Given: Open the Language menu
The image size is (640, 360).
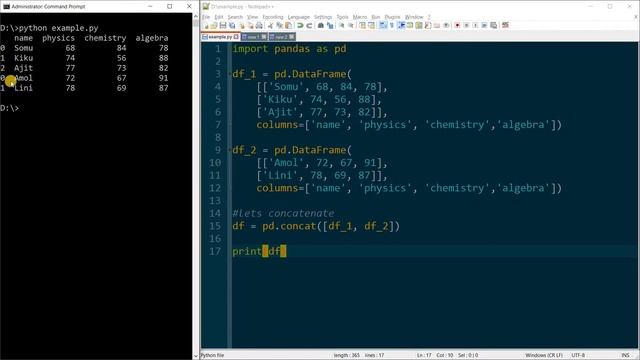Looking at the screenshot, I should coord(299,17).
